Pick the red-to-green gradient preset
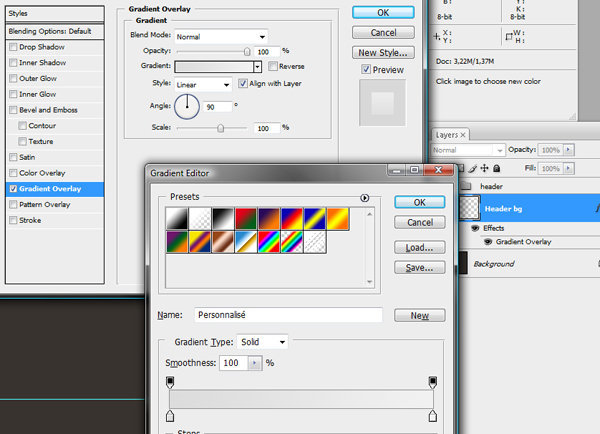 (246, 219)
